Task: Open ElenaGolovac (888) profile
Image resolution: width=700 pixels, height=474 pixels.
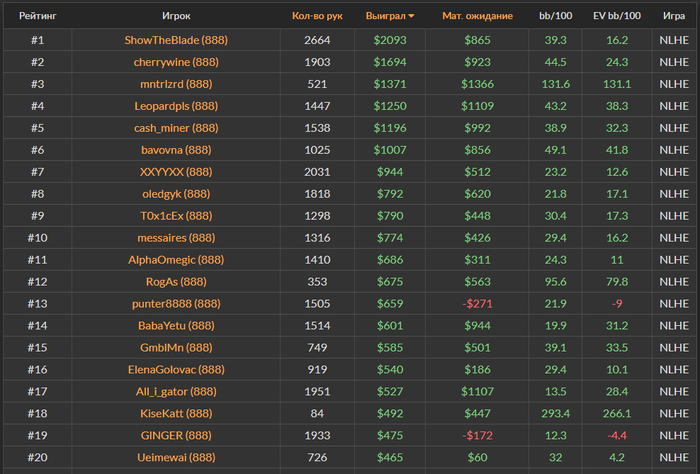Action: [176, 370]
